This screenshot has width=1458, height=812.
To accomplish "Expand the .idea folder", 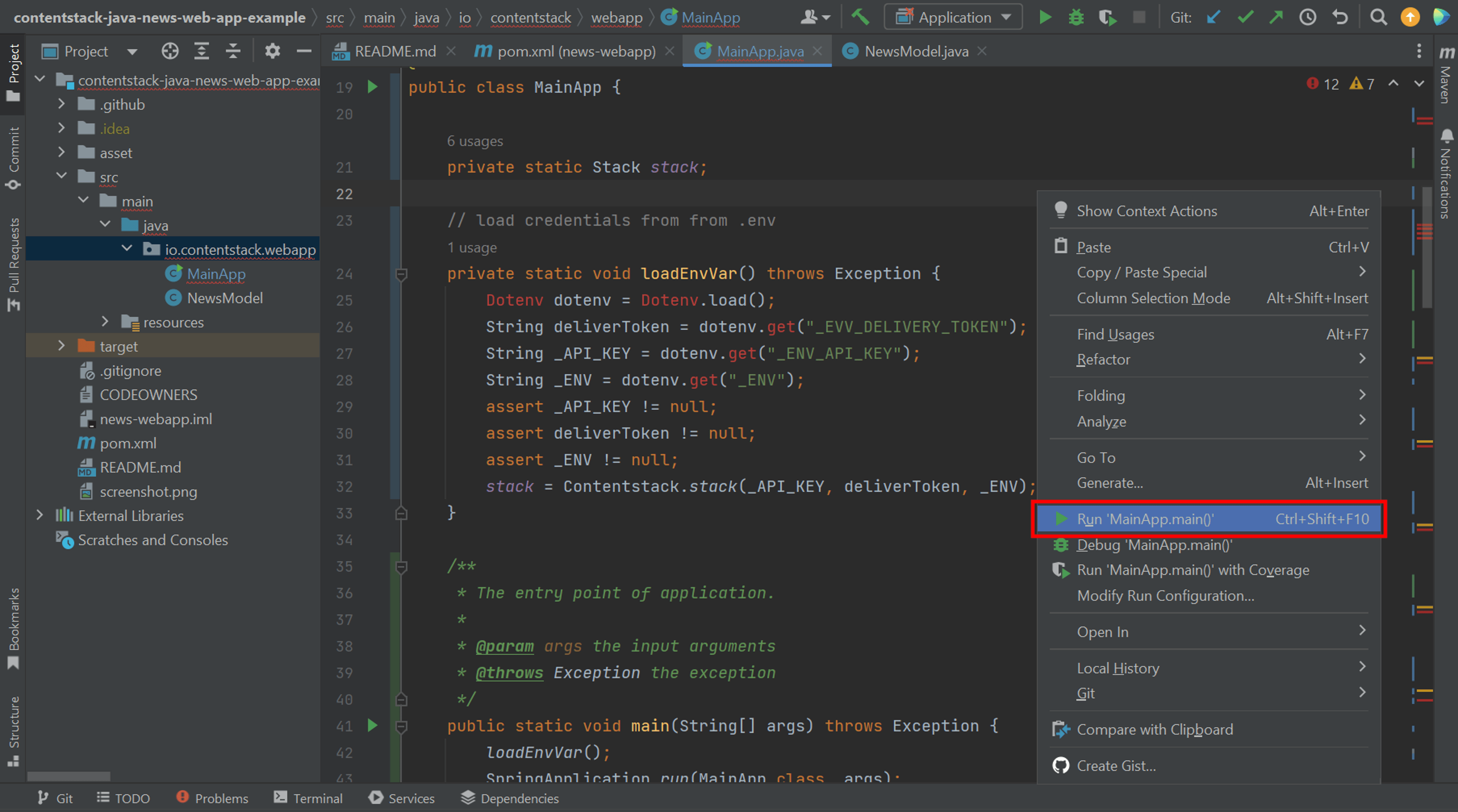I will click(x=61, y=128).
